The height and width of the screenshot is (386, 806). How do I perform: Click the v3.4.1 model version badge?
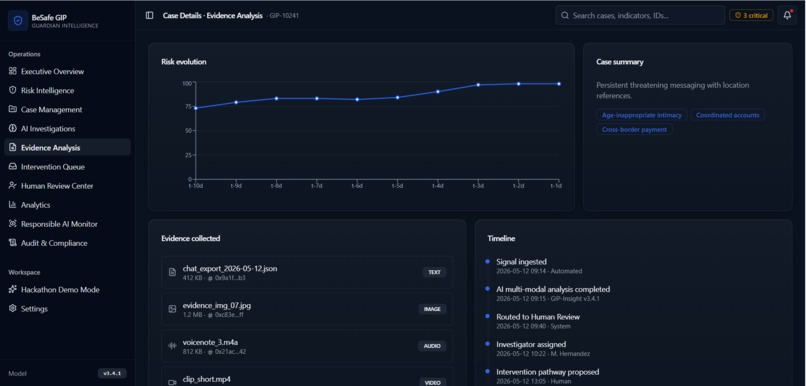pyautogui.click(x=112, y=374)
